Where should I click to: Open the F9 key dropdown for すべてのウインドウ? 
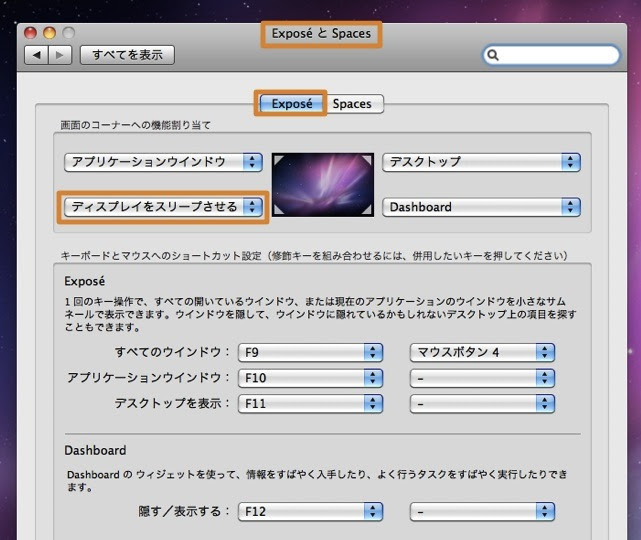[x=310, y=352]
